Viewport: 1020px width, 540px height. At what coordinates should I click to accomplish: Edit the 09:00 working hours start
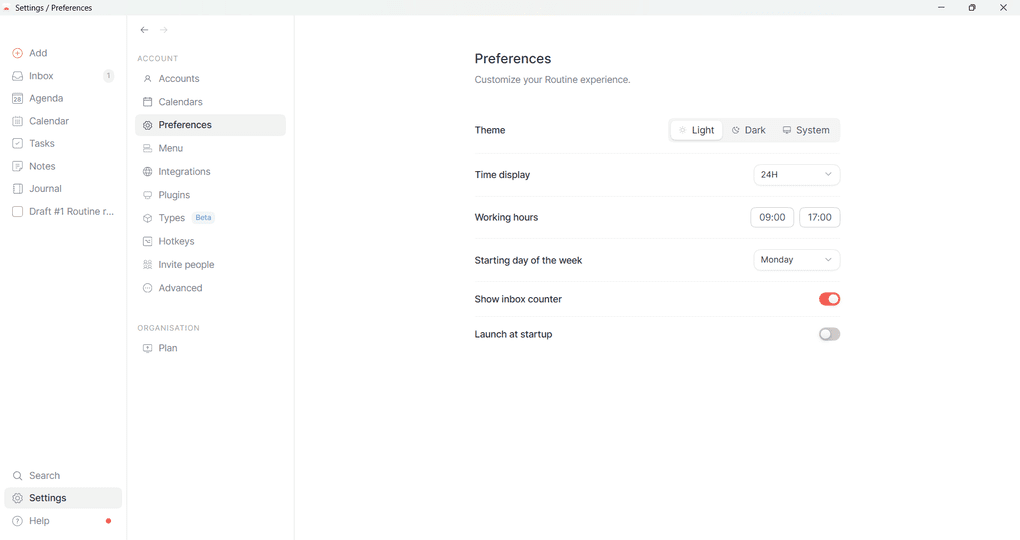point(772,217)
